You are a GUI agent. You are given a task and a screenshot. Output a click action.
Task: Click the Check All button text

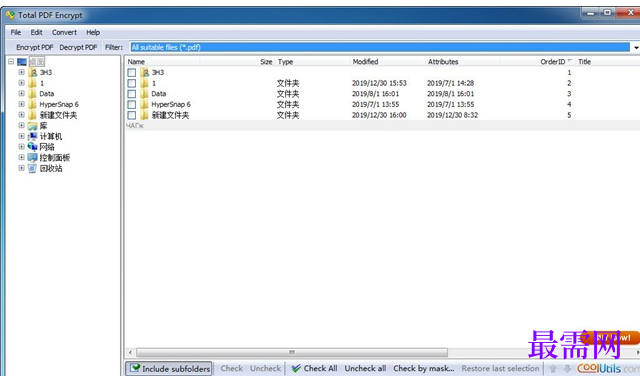[x=320, y=368]
